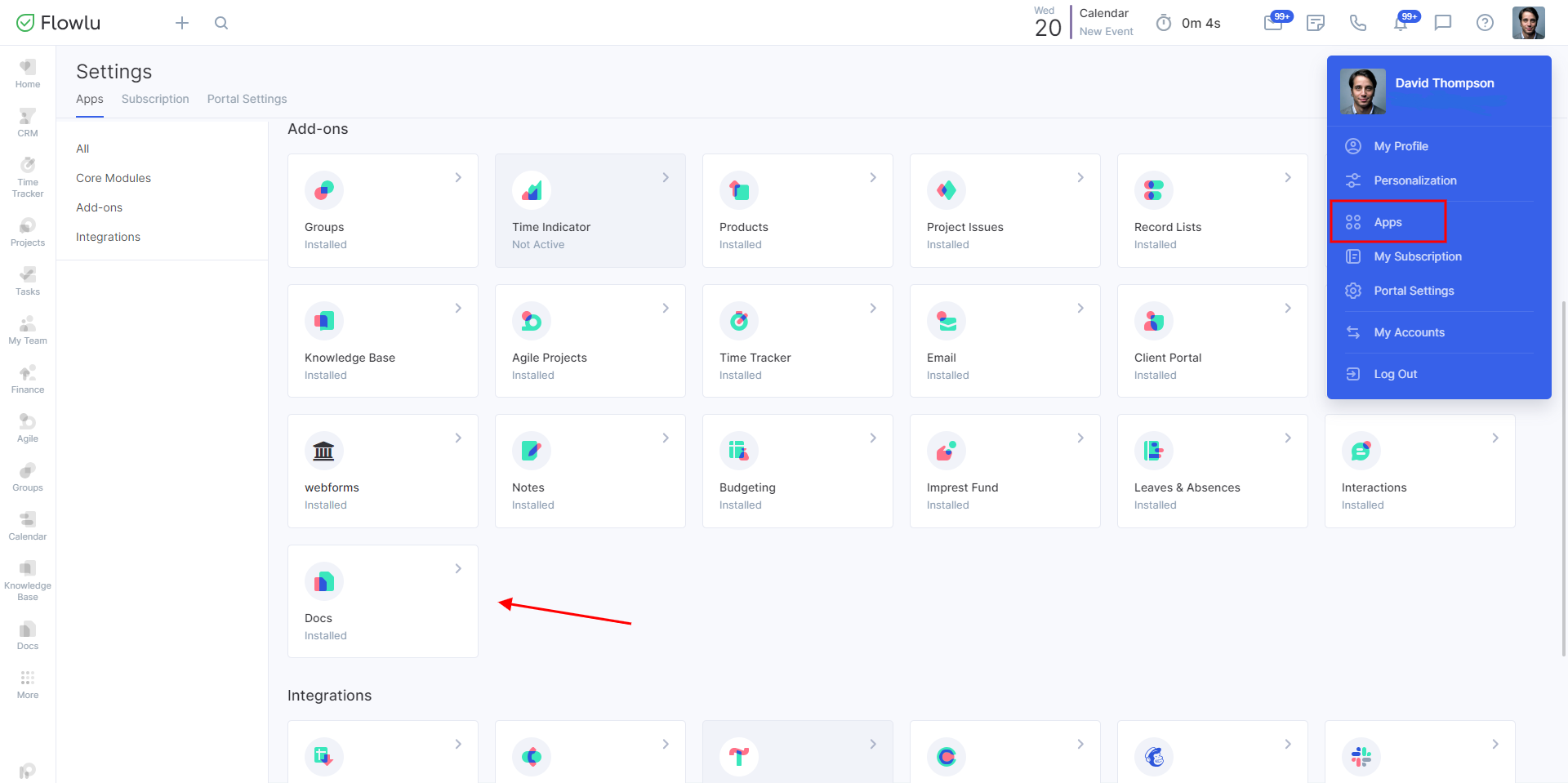Open the Time Tracker add-on card
This screenshot has height=783, width=1568.
click(x=798, y=340)
